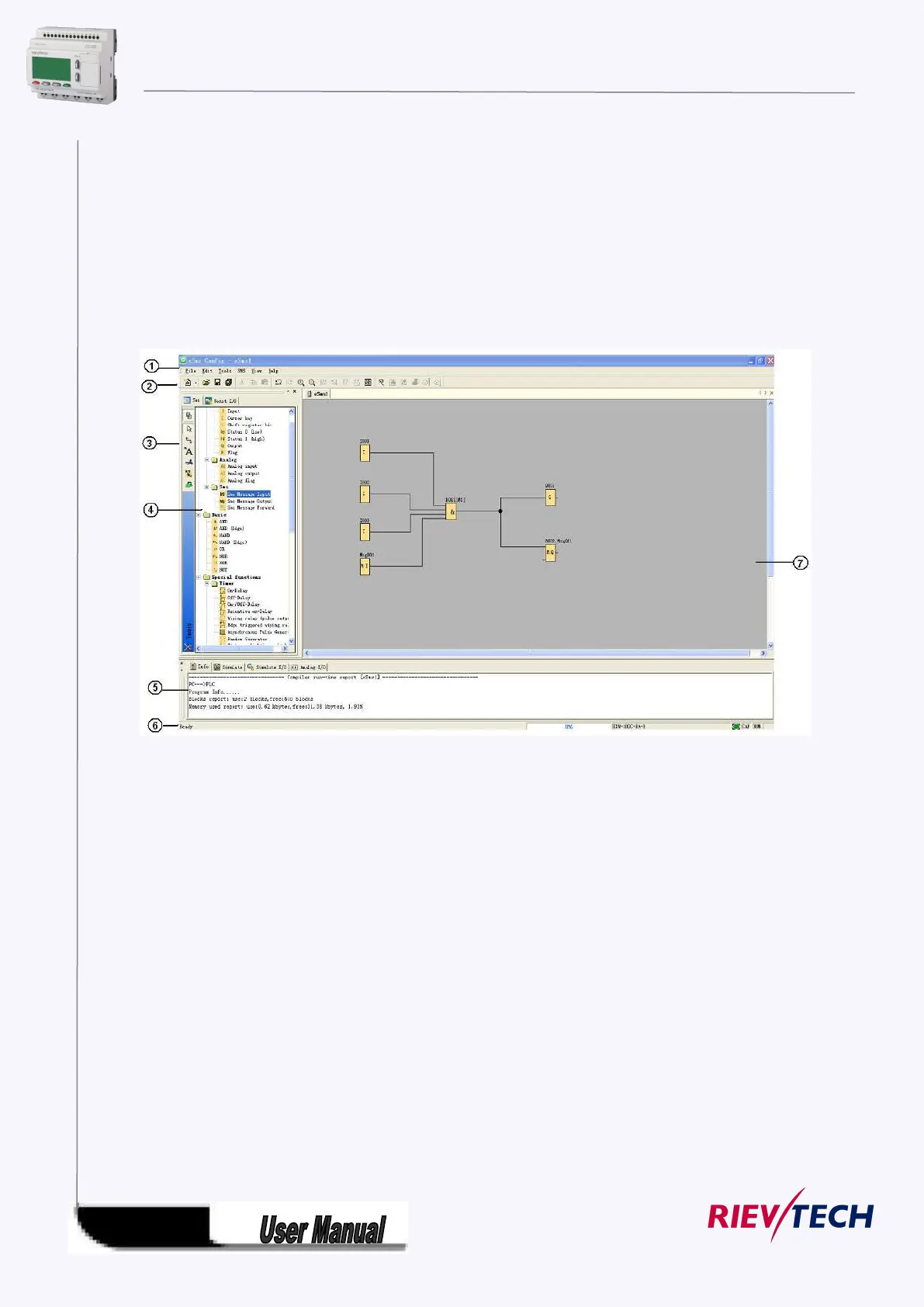Select Analog input tree item
Viewport: 924px width, 1307px height.
click(242, 466)
